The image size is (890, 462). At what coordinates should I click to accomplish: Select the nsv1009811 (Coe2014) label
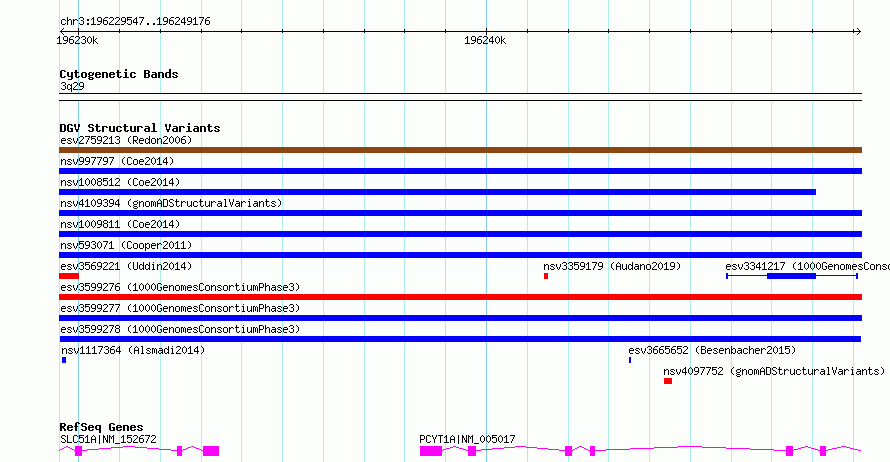pyautogui.click(x=120, y=224)
